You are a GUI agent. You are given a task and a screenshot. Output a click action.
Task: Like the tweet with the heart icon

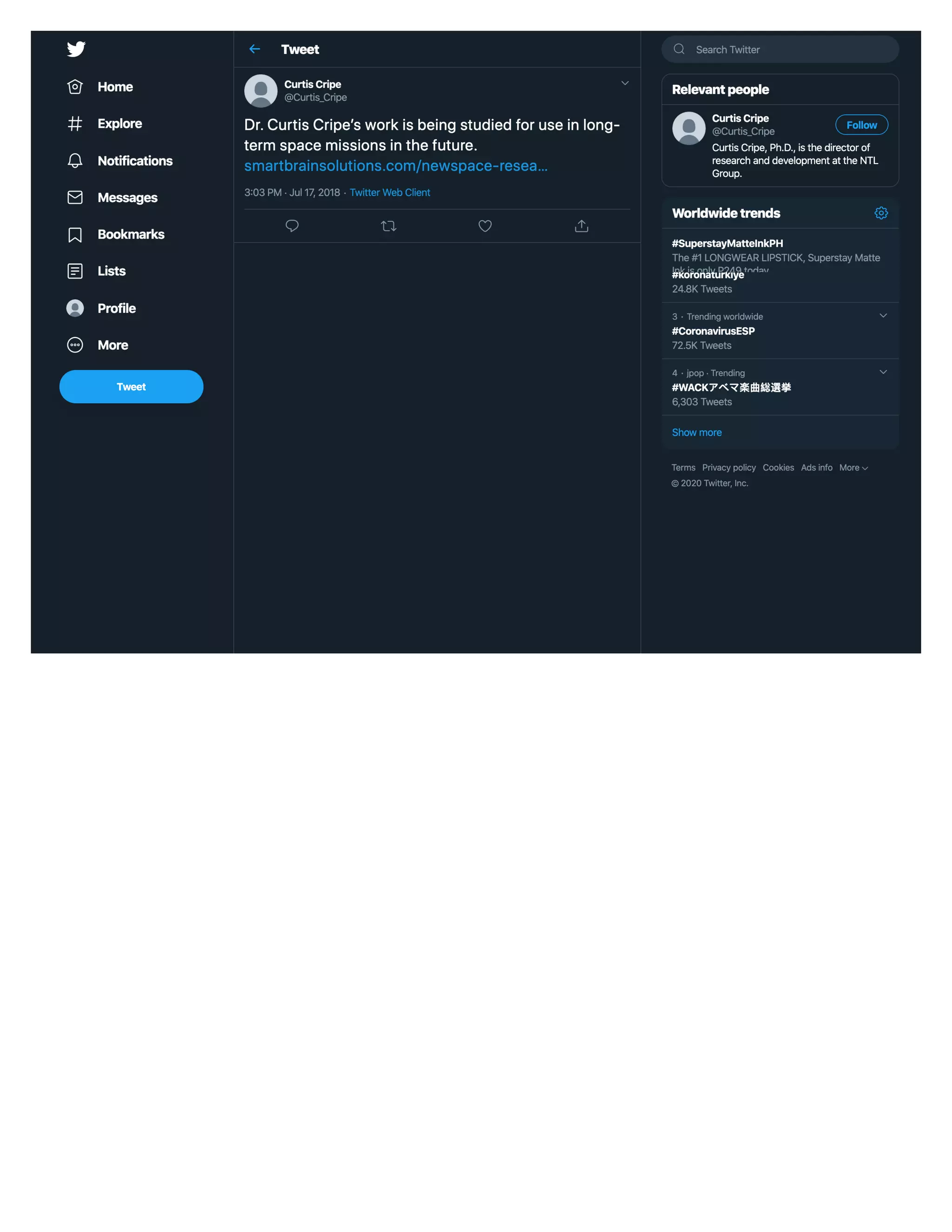tap(485, 226)
